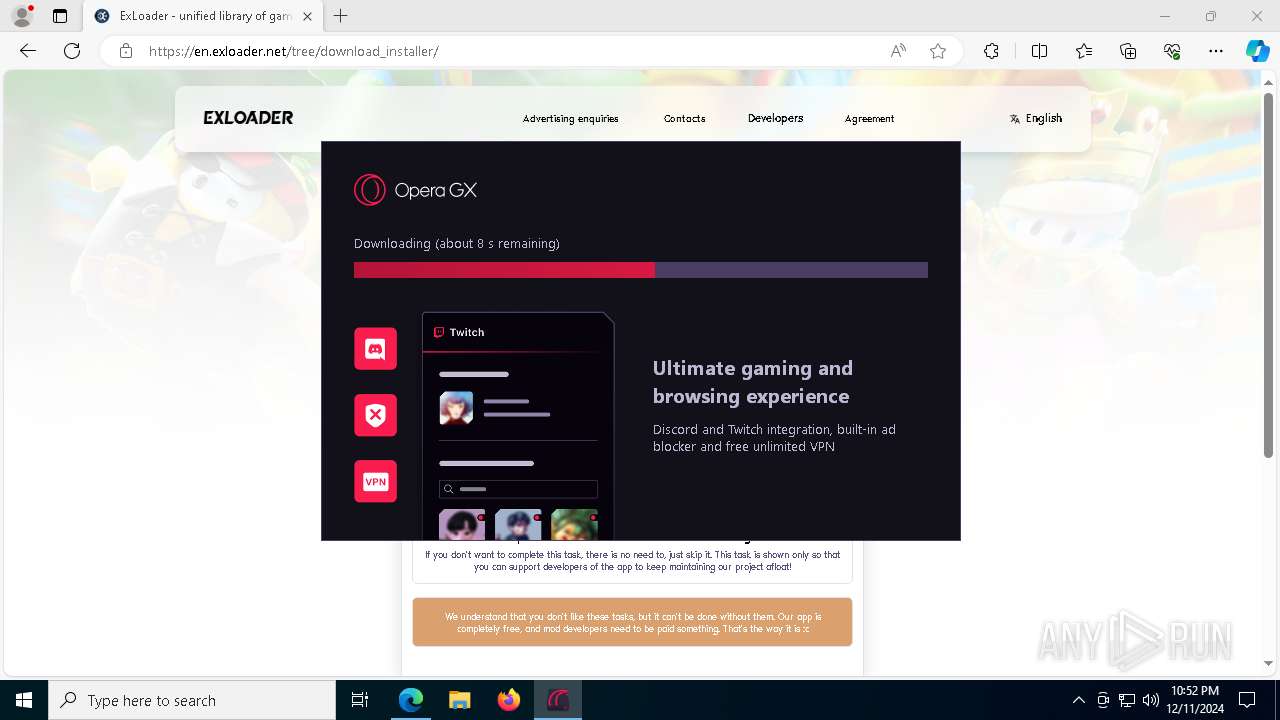Open the tab actions menu icon
This screenshot has width=1280, height=720.
[60, 16]
